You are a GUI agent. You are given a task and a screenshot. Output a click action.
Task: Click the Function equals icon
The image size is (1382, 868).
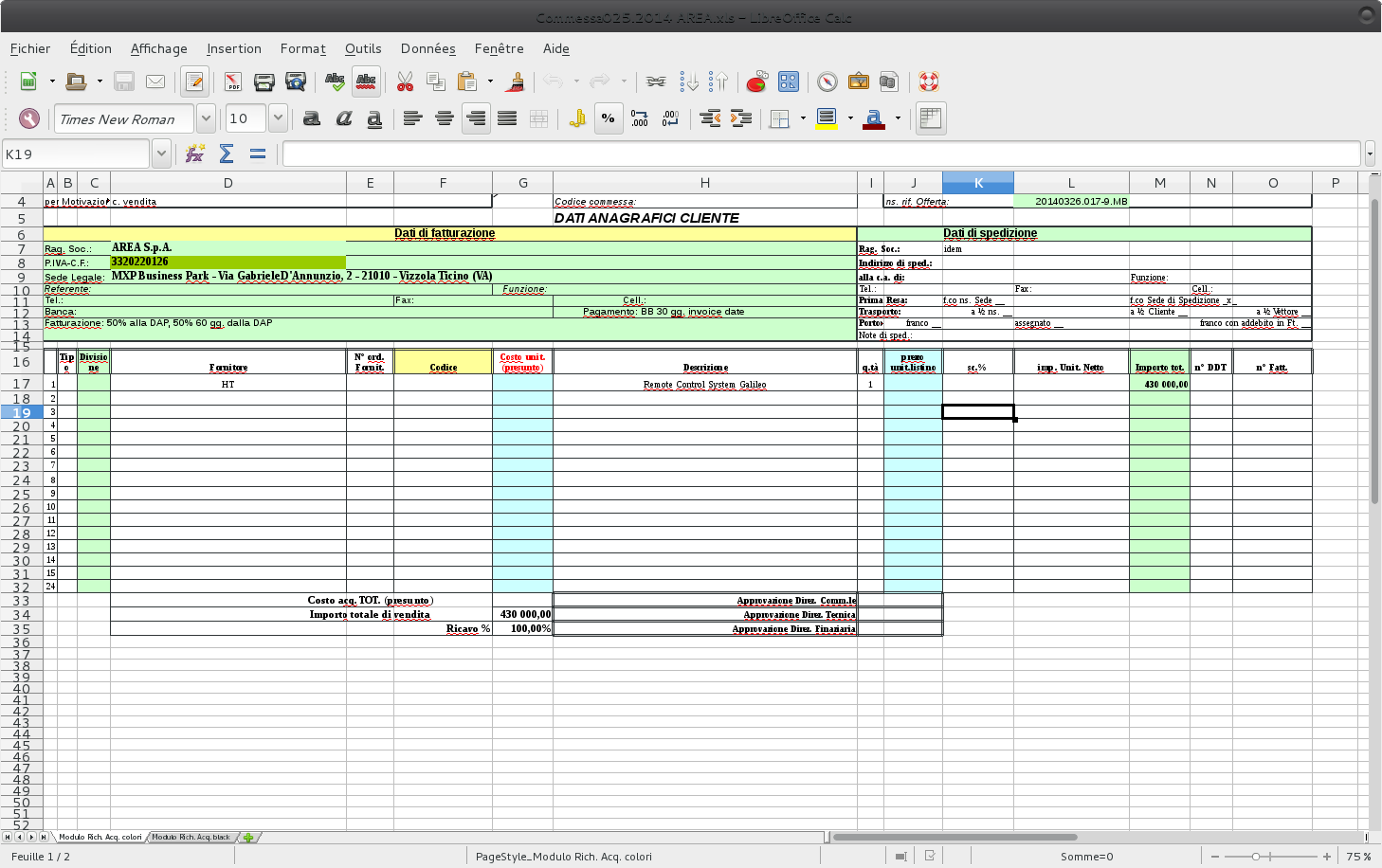click(x=258, y=154)
